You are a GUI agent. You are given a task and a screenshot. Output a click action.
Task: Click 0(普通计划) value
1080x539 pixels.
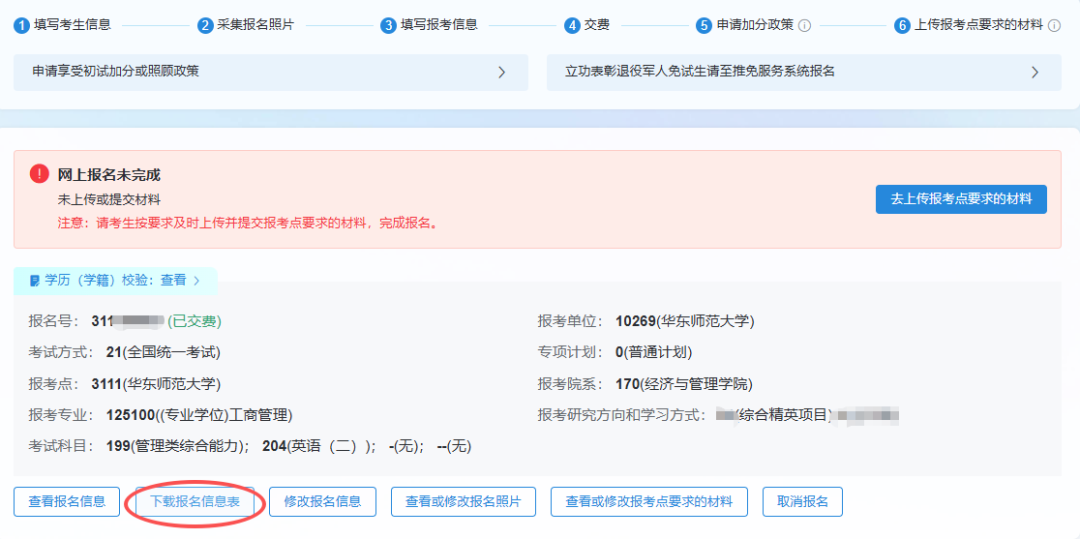tap(654, 352)
